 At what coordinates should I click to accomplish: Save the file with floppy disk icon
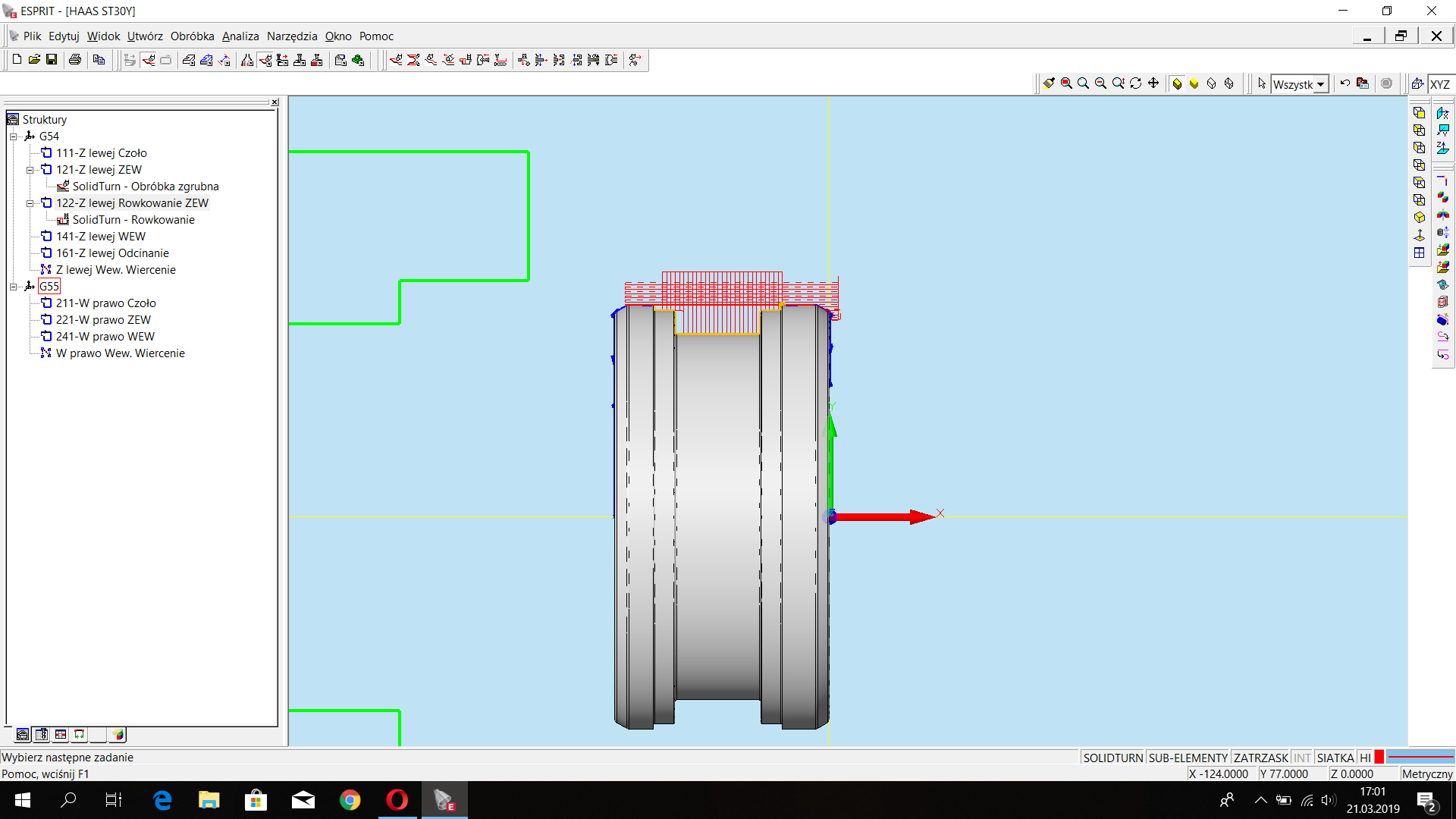tap(52, 60)
